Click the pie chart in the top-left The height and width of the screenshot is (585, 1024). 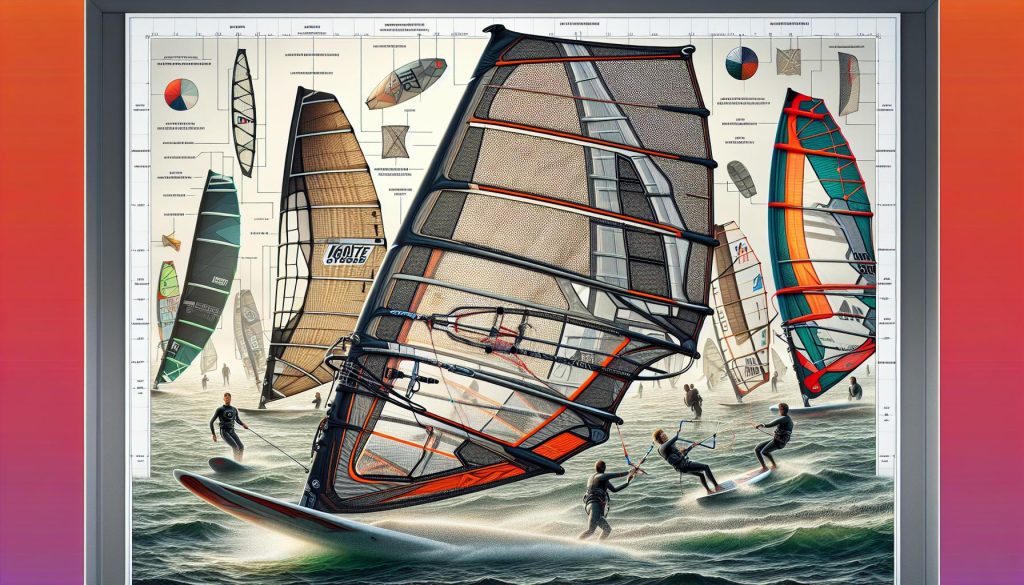[x=181, y=94]
